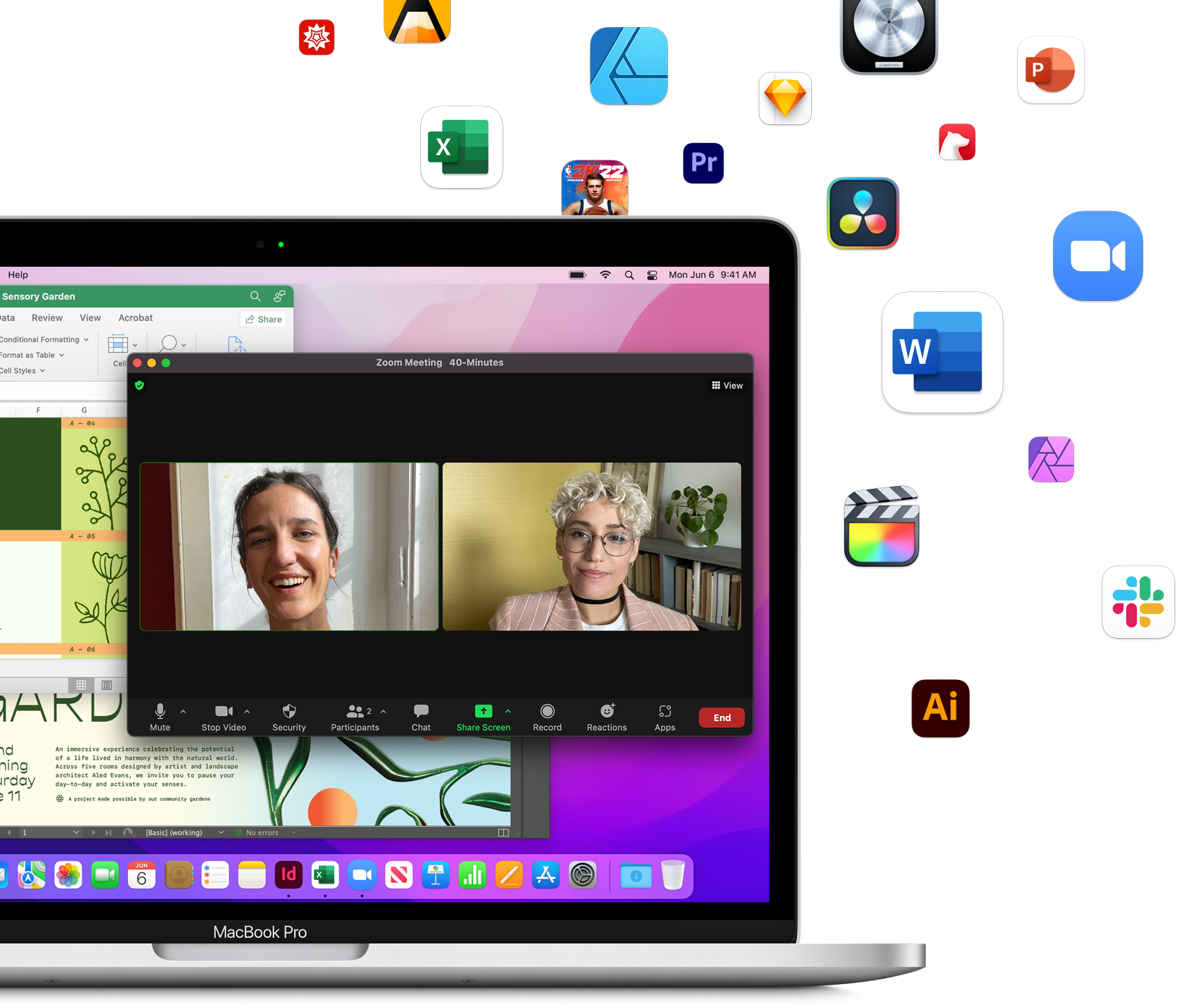
Task: Open the Trash in the Dock
Action: [673, 875]
